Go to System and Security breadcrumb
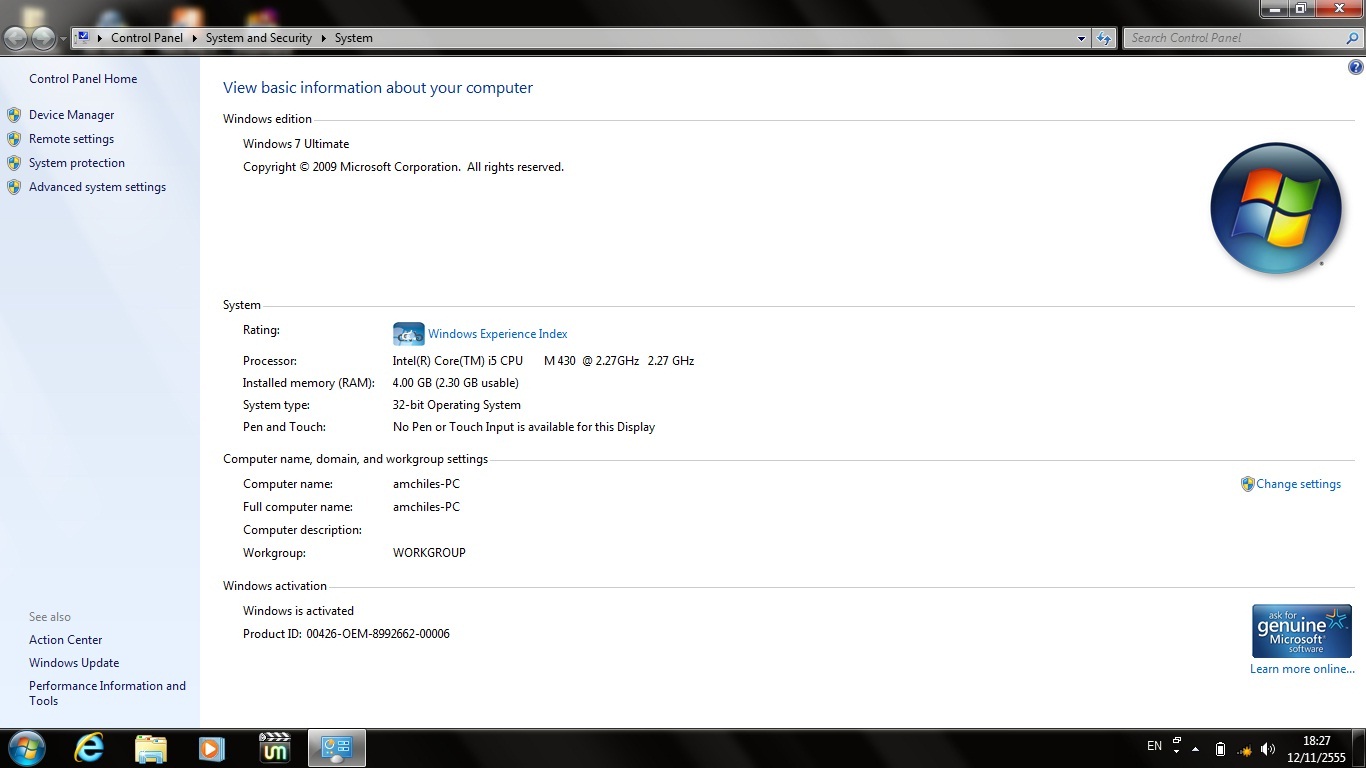 (259, 38)
